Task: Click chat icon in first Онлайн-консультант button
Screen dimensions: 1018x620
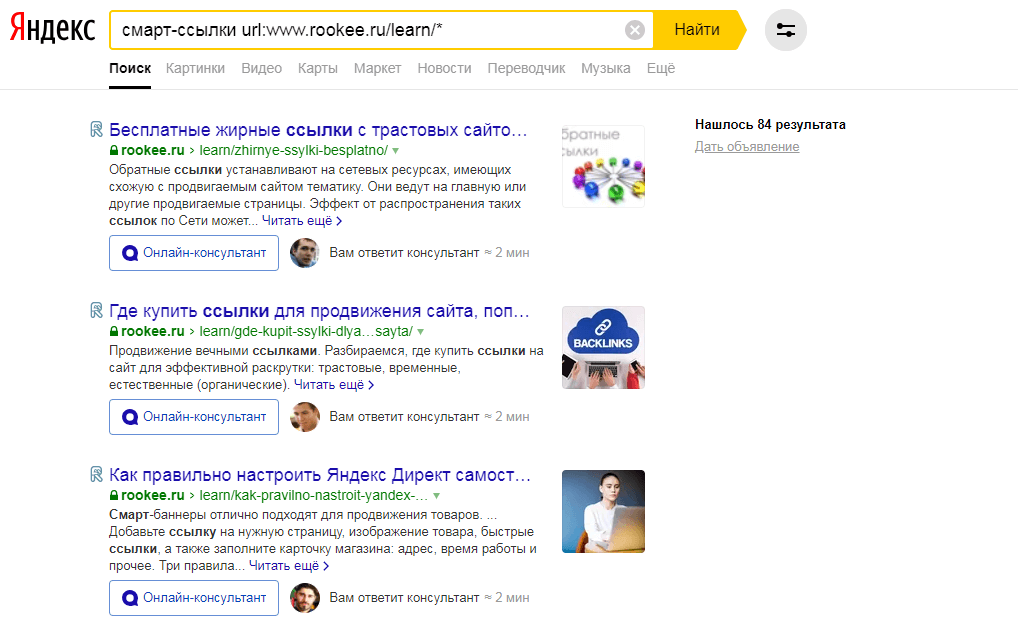Action: pos(130,253)
